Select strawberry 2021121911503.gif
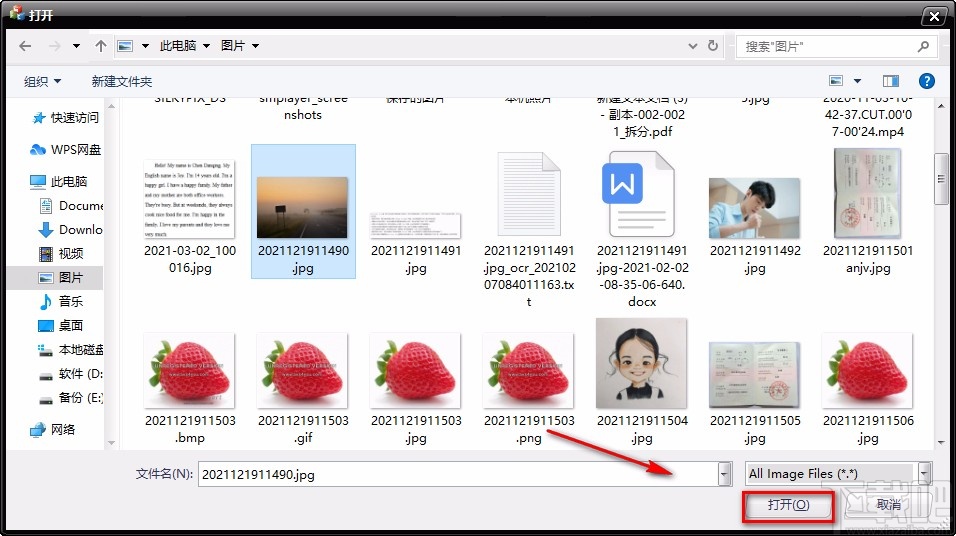Screen dimensions: 956x536 coord(302,370)
